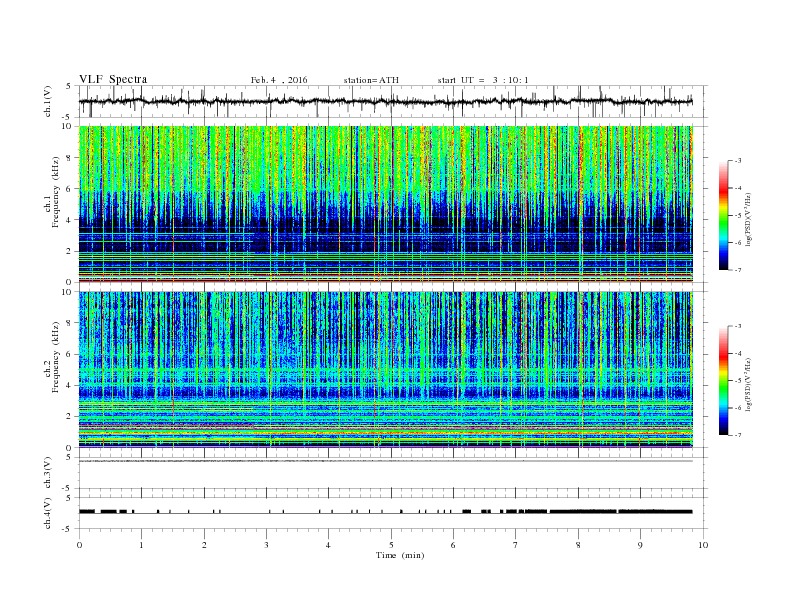The height and width of the screenshot is (612, 792).
Task: Click the ch.2 color scale bar
Action: [723, 380]
